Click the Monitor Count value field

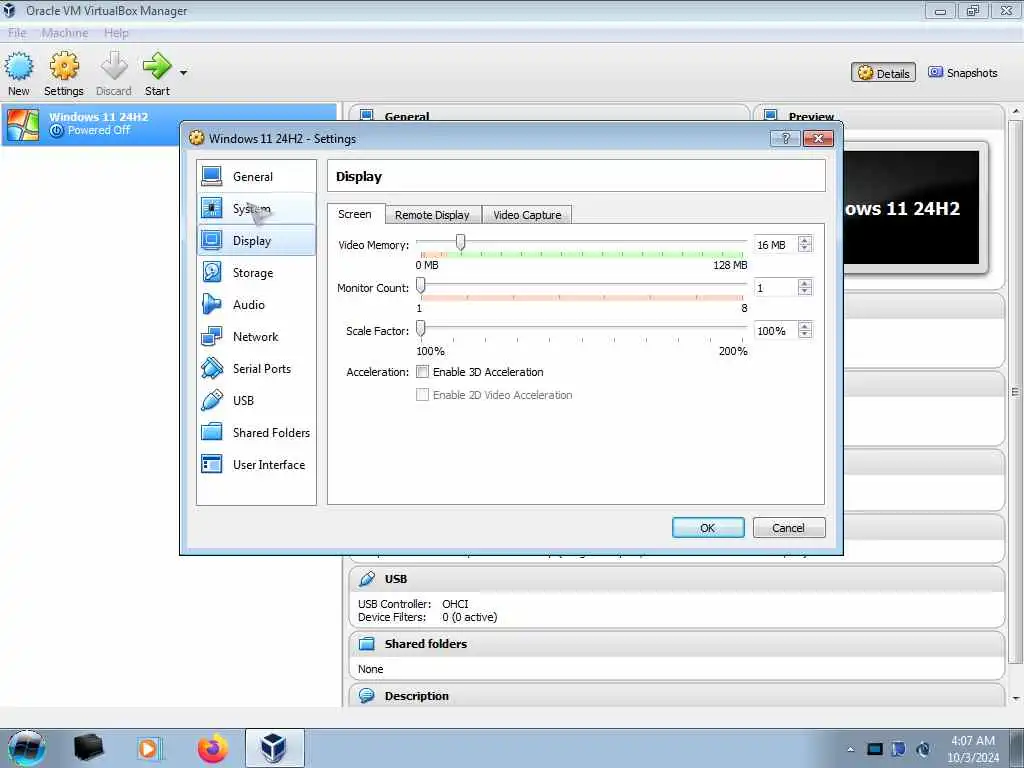[x=775, y=287]
